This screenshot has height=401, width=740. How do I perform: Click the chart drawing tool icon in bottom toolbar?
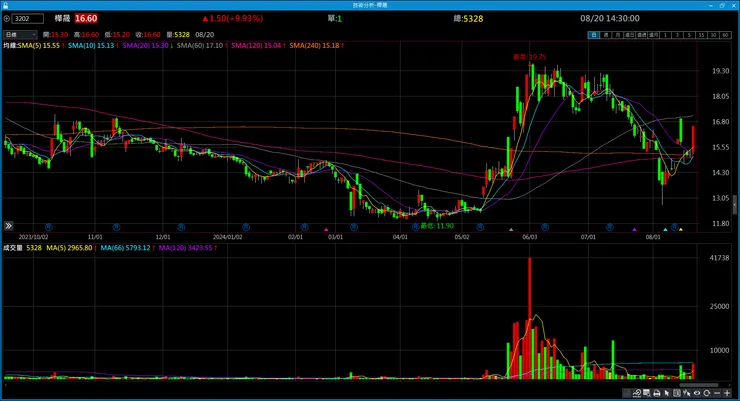637,393
